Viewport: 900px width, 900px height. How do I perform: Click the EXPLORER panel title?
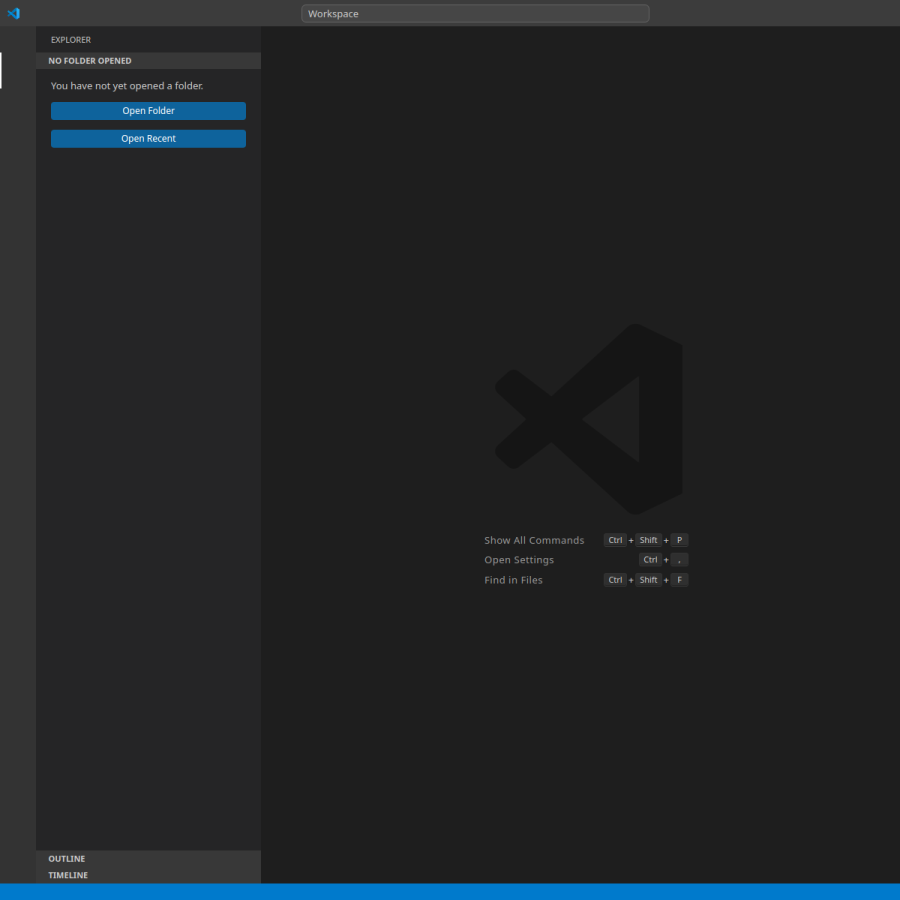click(x=71, y=40)
